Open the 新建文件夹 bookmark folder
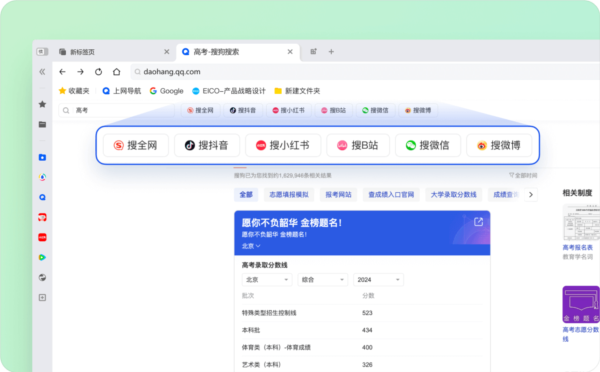Image resolution: width=600 pixels, height=372 pixels. pos(297,91)
